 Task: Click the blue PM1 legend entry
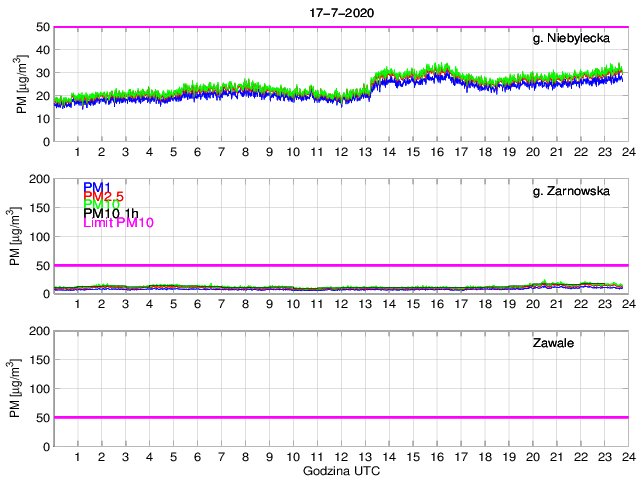click(97, 187)
